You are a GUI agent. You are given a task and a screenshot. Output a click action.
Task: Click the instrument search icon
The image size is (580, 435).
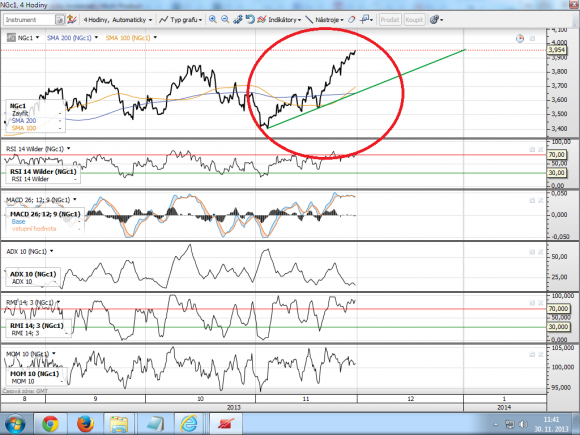(x=60, y=20)
